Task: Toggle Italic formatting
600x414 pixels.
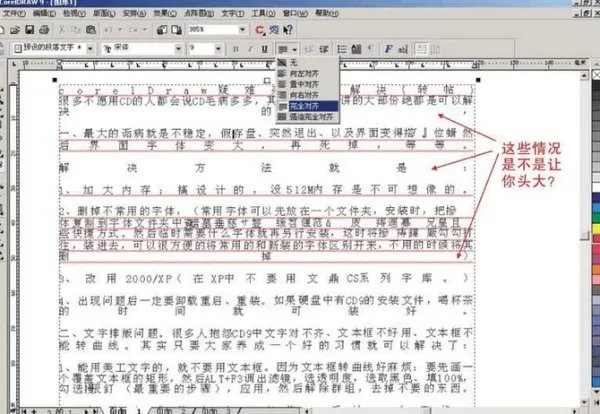Action: click(x=250, y=49)
